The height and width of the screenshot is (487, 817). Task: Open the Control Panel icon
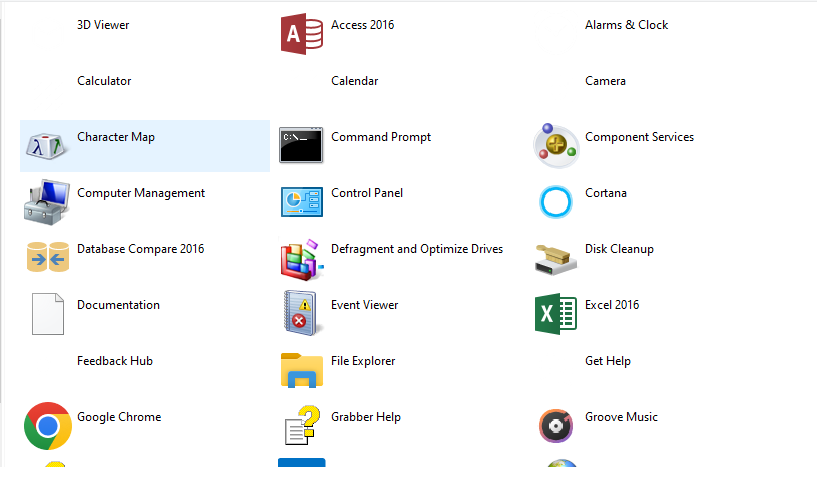(x=302, y=202)
